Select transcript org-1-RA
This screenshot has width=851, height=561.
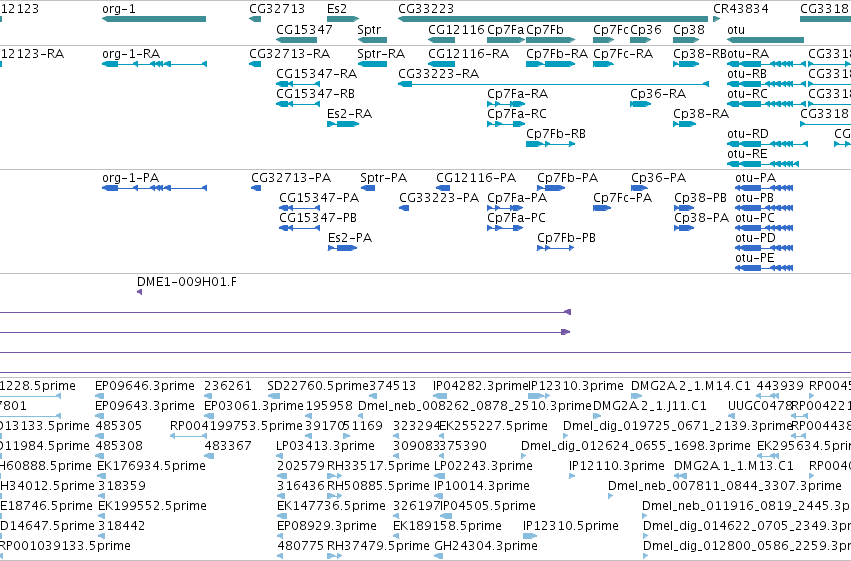tap(154, 64)
